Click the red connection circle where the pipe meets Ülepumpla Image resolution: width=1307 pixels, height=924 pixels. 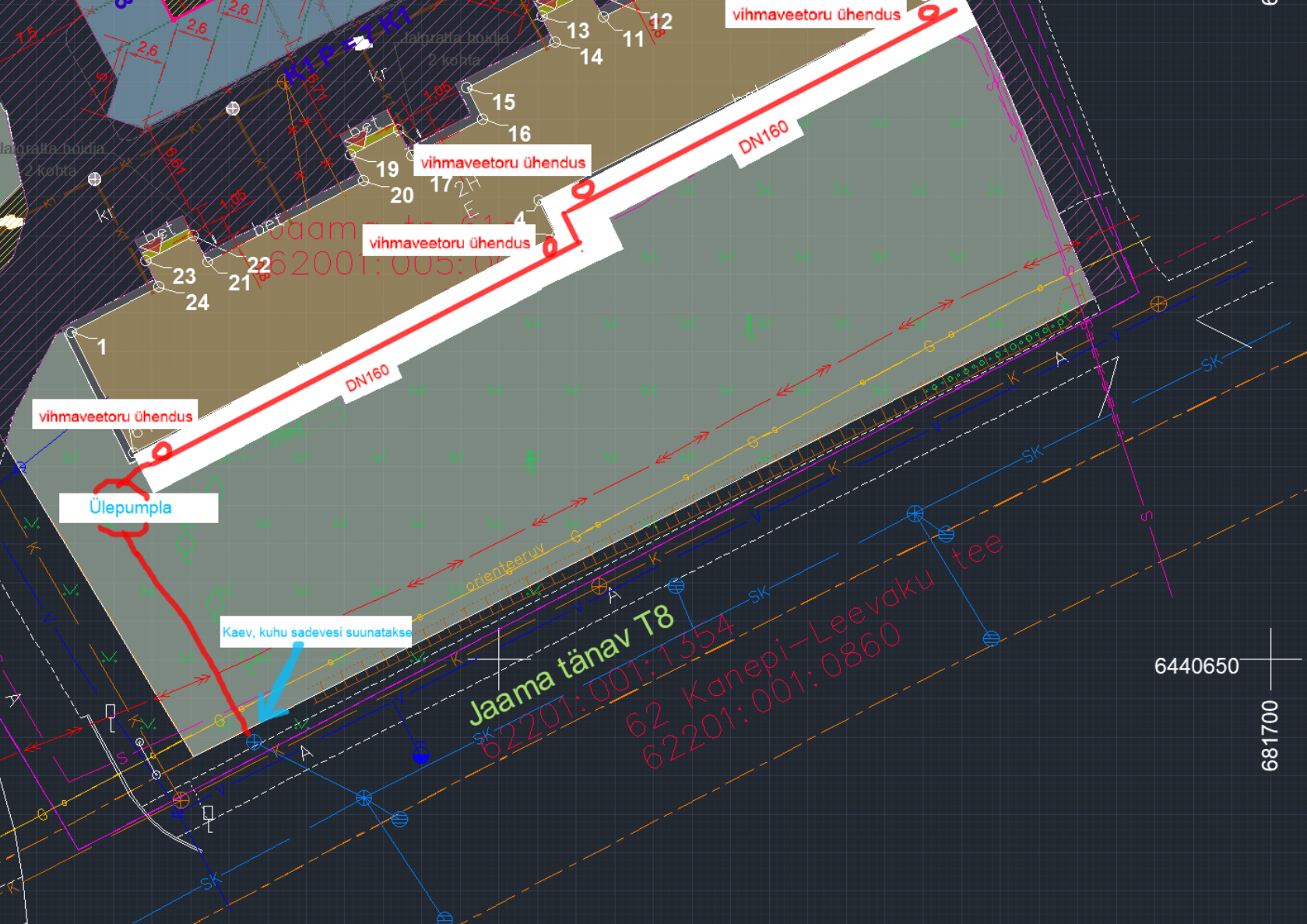[162, 451]
